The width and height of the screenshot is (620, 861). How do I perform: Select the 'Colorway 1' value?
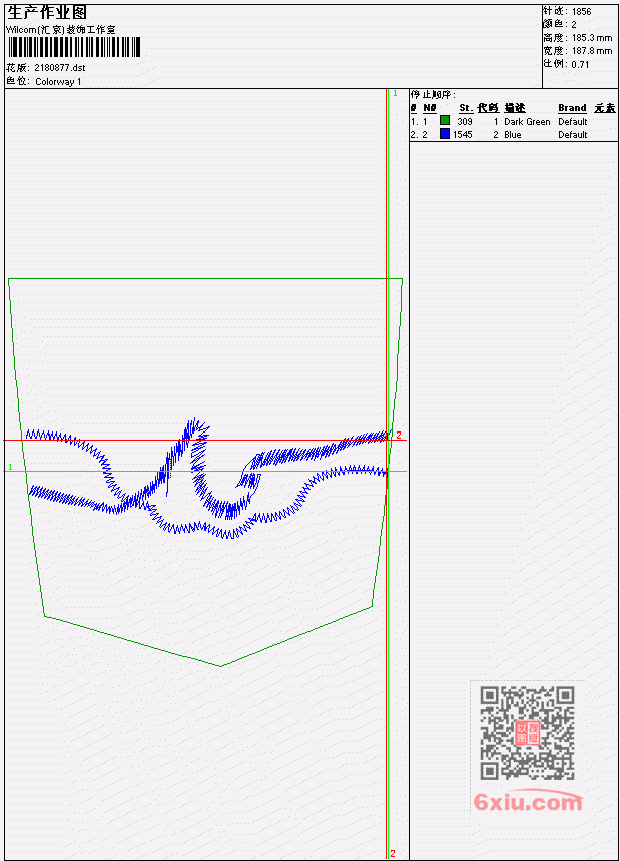pyautogui.click(x=58, y=81)
